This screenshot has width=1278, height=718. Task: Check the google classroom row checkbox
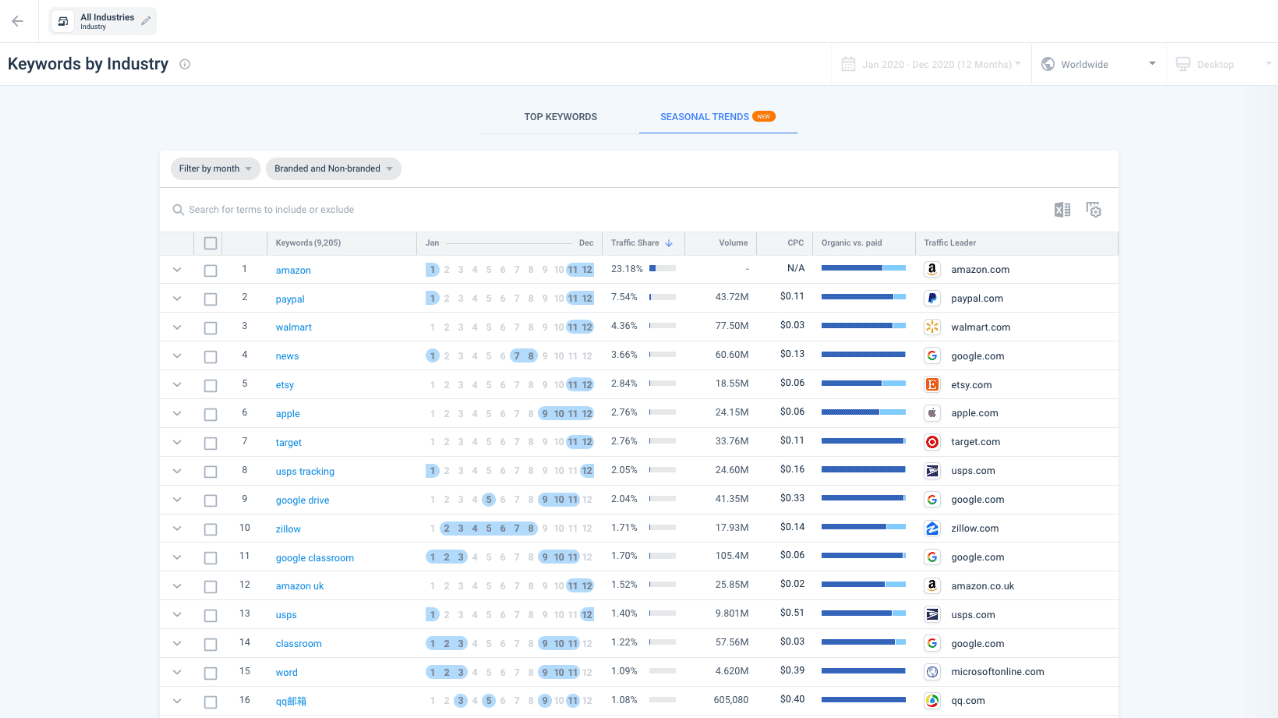(x=210, y=558)
